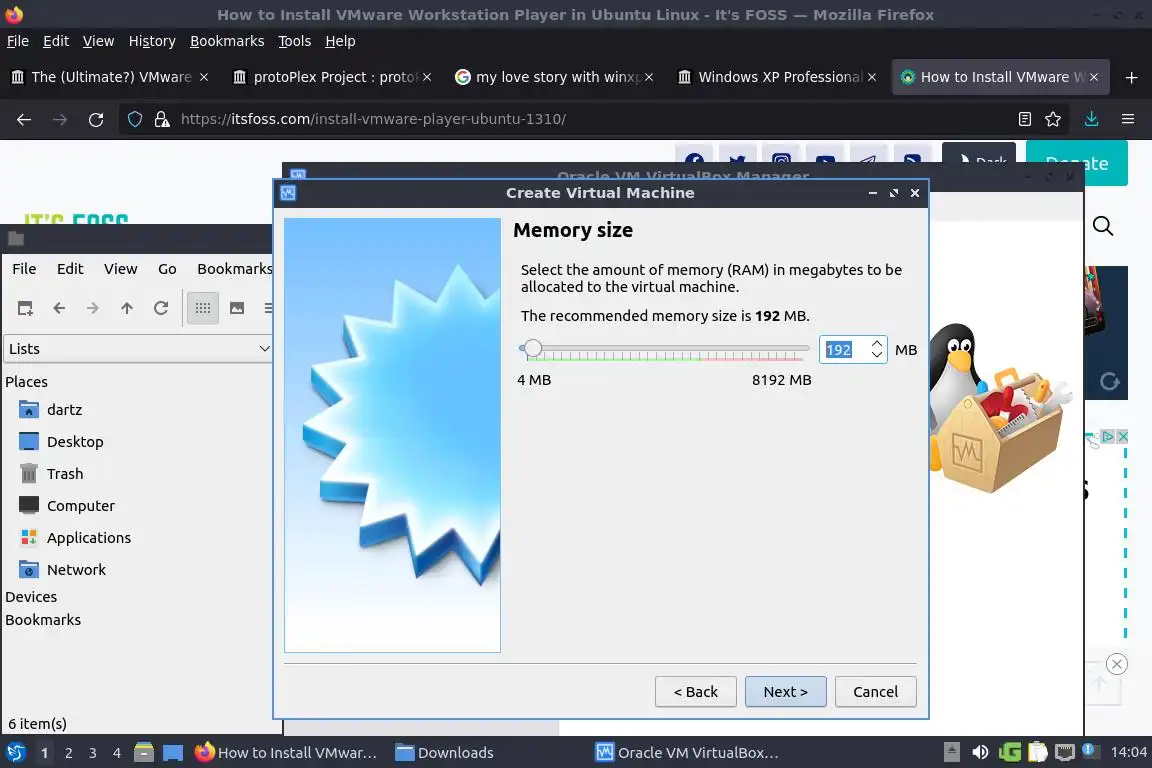
Task: Open the file manager Bookmarks menu
Action: point(234,268)
